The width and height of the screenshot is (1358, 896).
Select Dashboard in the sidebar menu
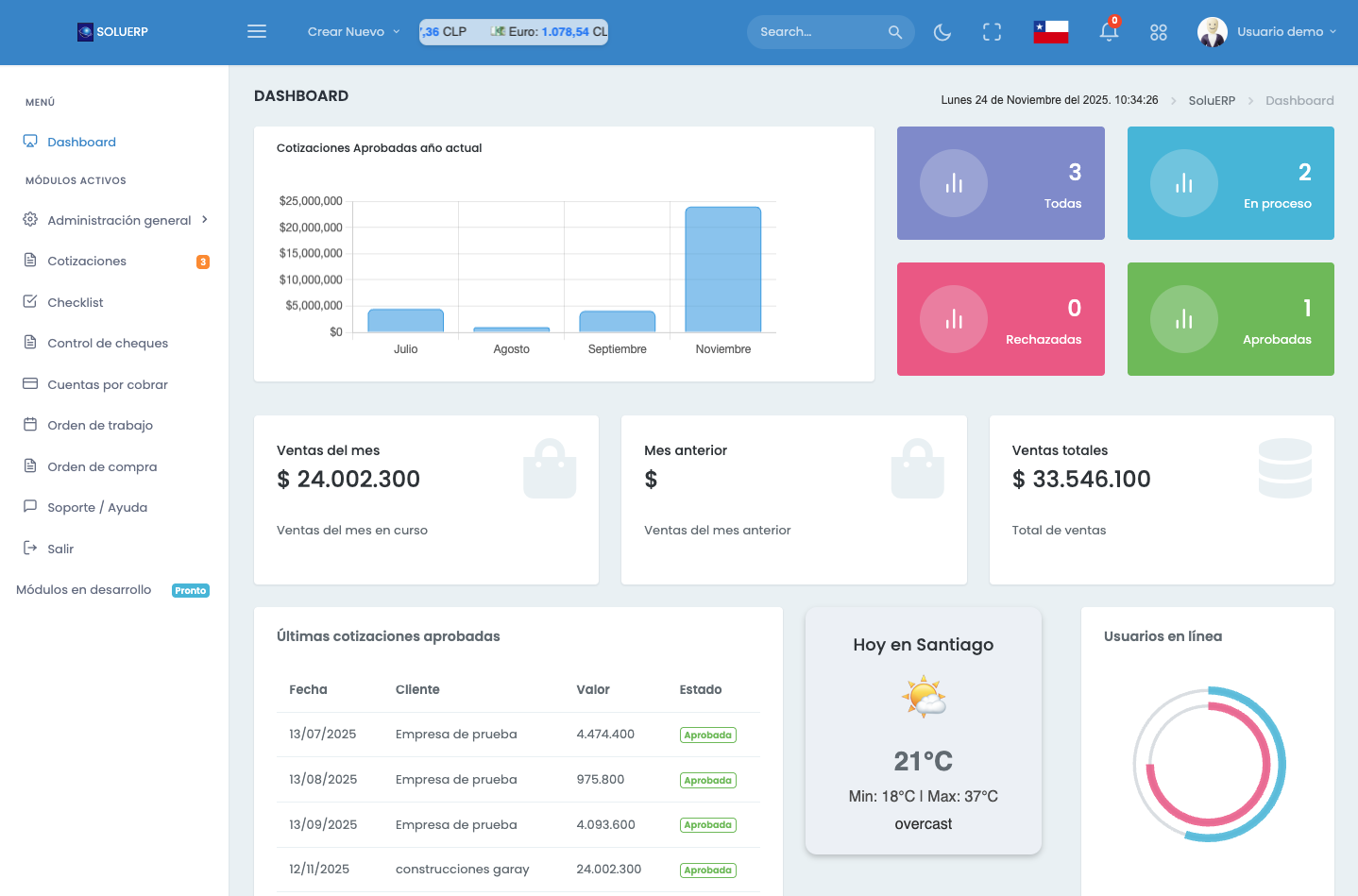(x=81, y=142)
